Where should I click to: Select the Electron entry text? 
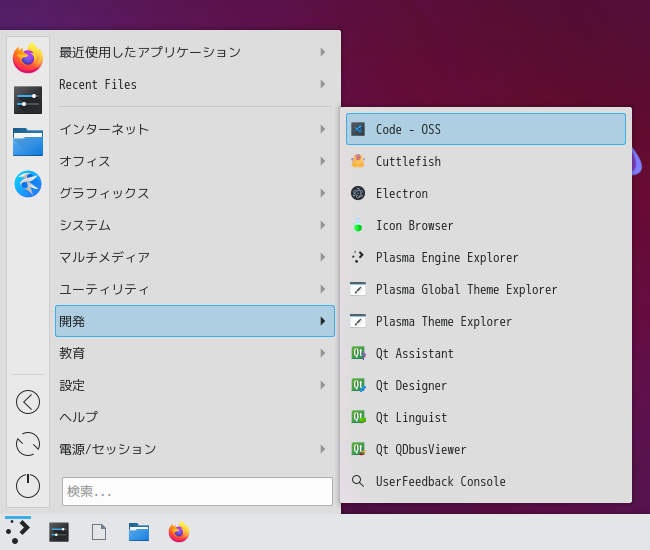(402, 194)
